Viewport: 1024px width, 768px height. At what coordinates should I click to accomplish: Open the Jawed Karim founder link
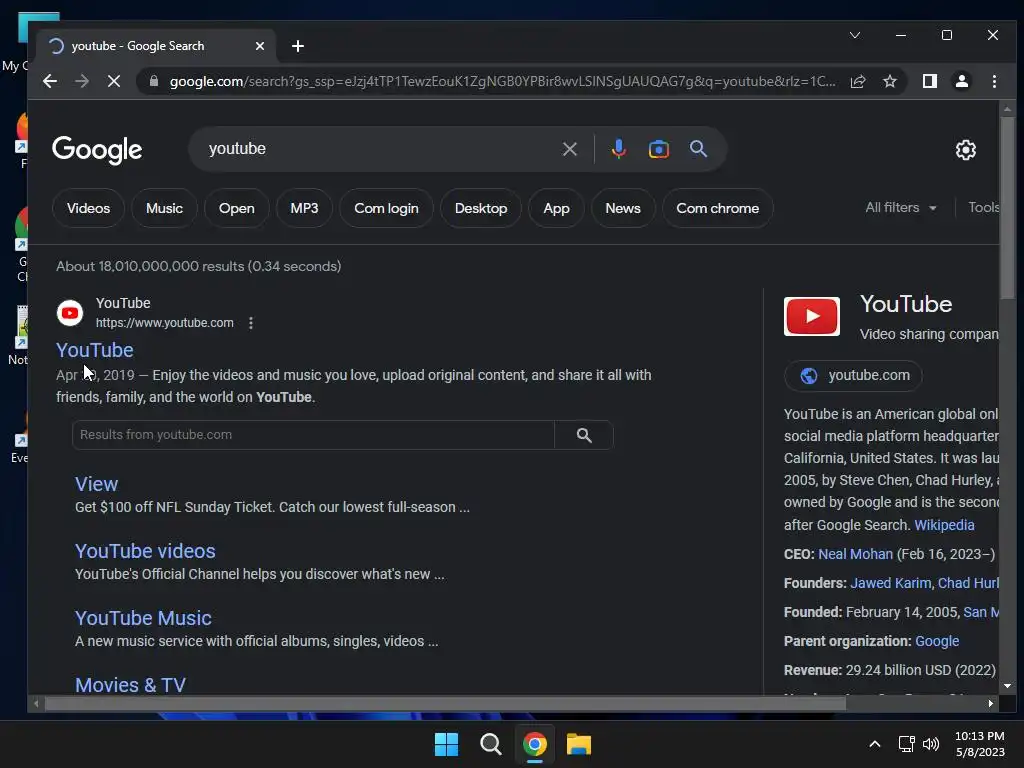click(891, 583)
